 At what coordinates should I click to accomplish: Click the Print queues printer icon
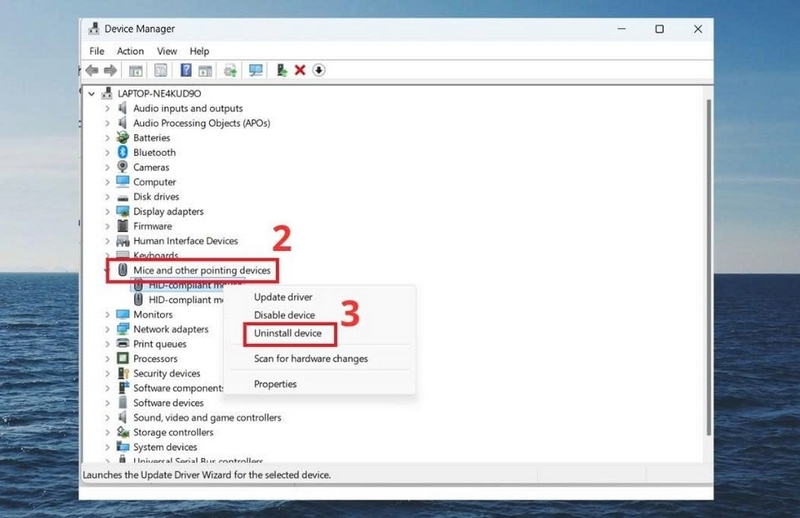pyautogui.click(x=122, y=344)
